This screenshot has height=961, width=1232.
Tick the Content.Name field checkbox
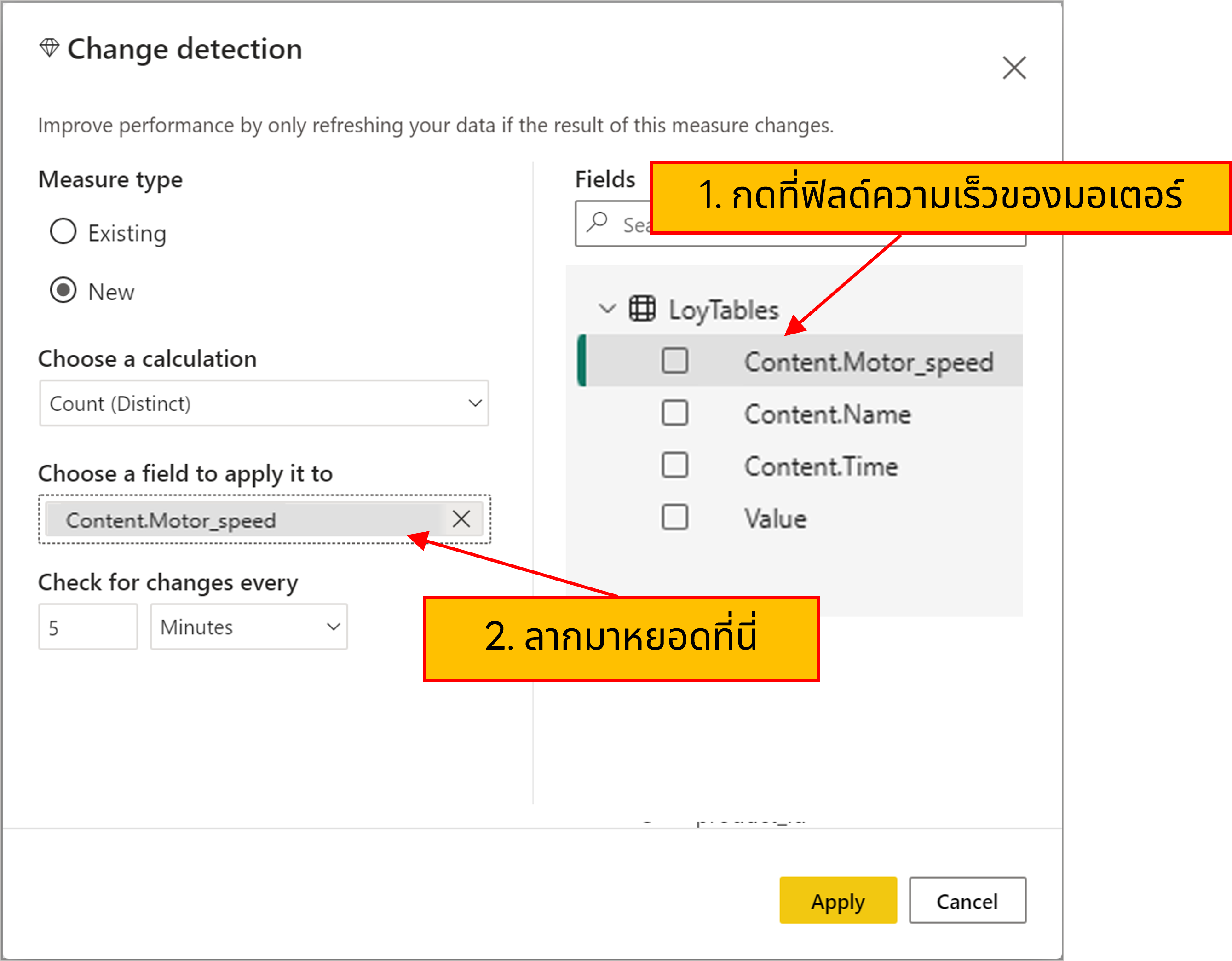(x=675, y=413)
